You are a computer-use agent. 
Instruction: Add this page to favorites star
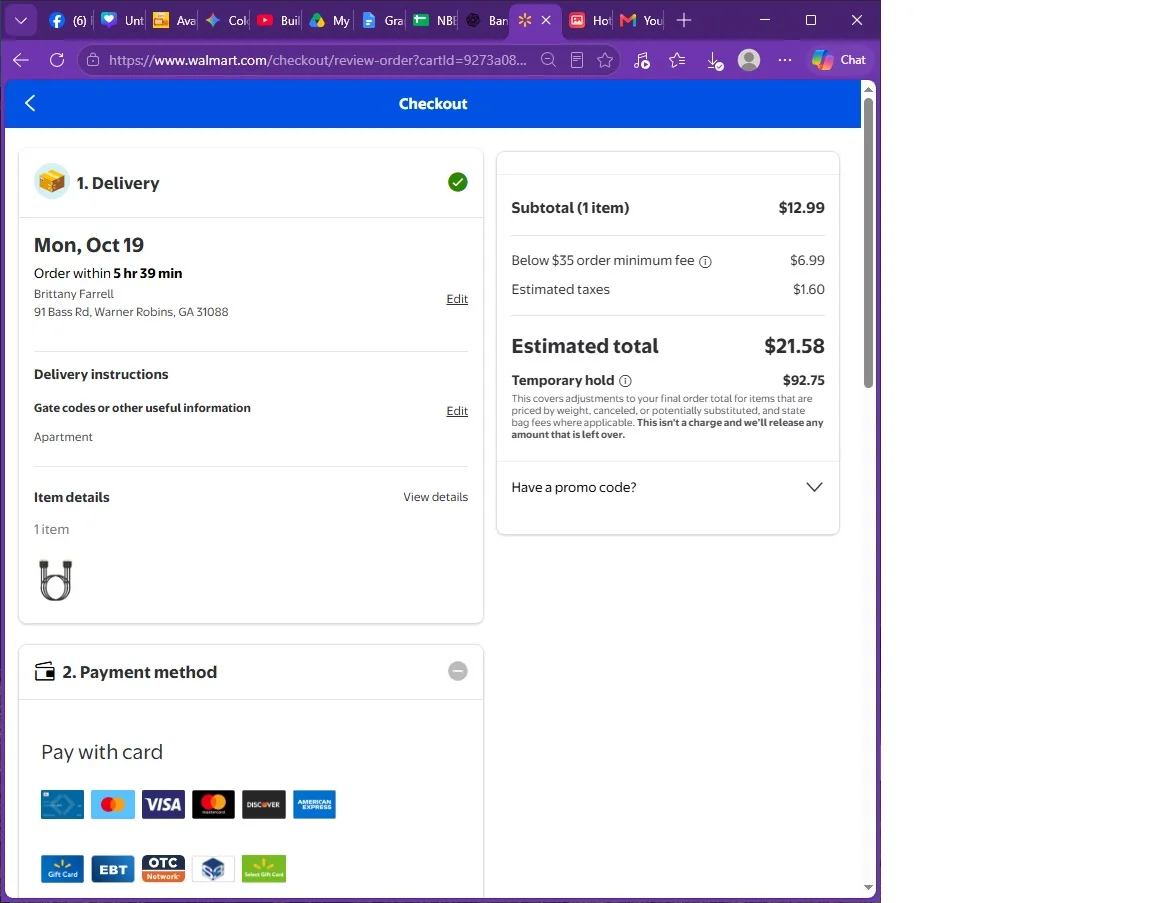click(x=605, y=60)
